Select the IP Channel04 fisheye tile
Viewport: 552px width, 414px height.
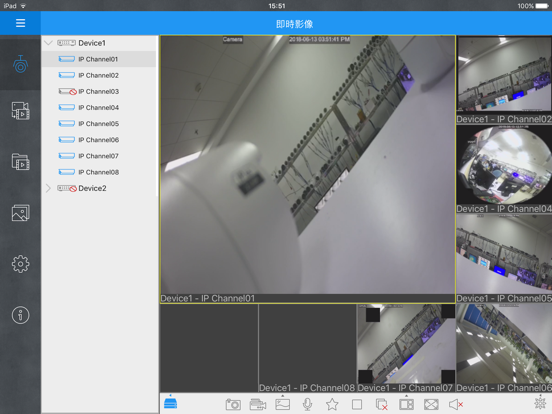pyautogui.click(x=504, y=169)
